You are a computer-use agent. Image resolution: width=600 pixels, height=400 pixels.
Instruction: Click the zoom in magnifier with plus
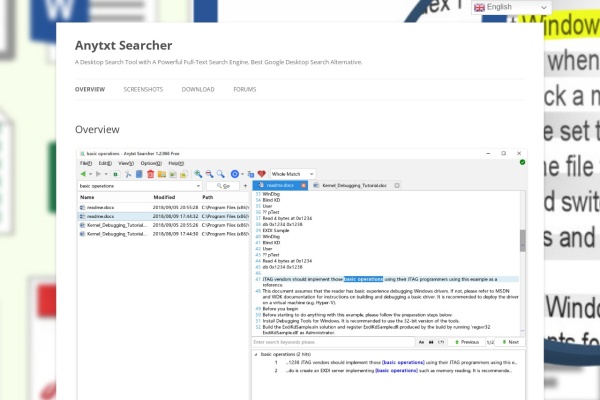click(198, 174)
